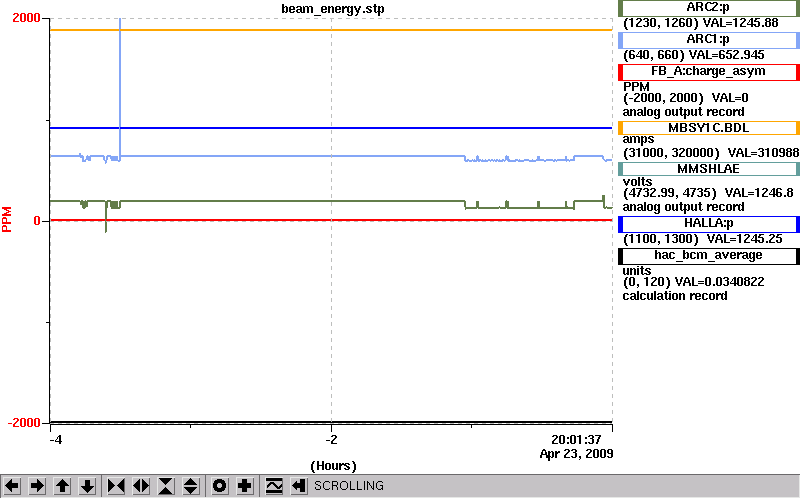Image resolution: width=800 pixels, height=498 pixels.
Task: Select the ARC2:p curve legend box
Action: (708, 8)
